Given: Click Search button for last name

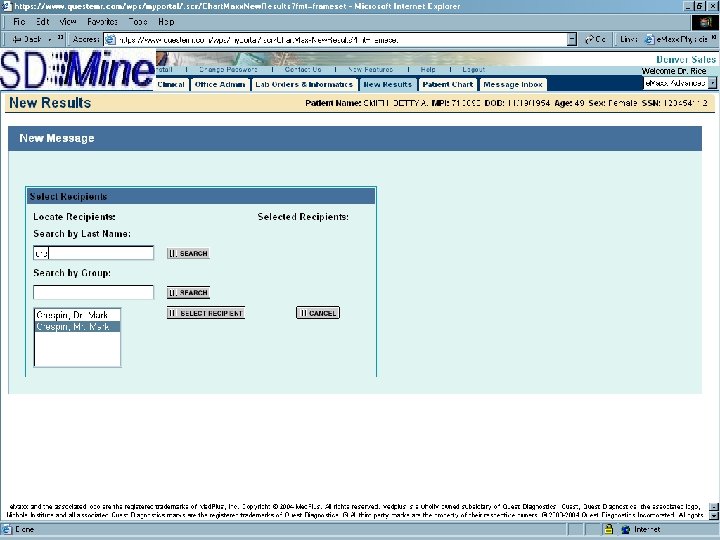Looking at the screenshot, I should click(188, 253).
